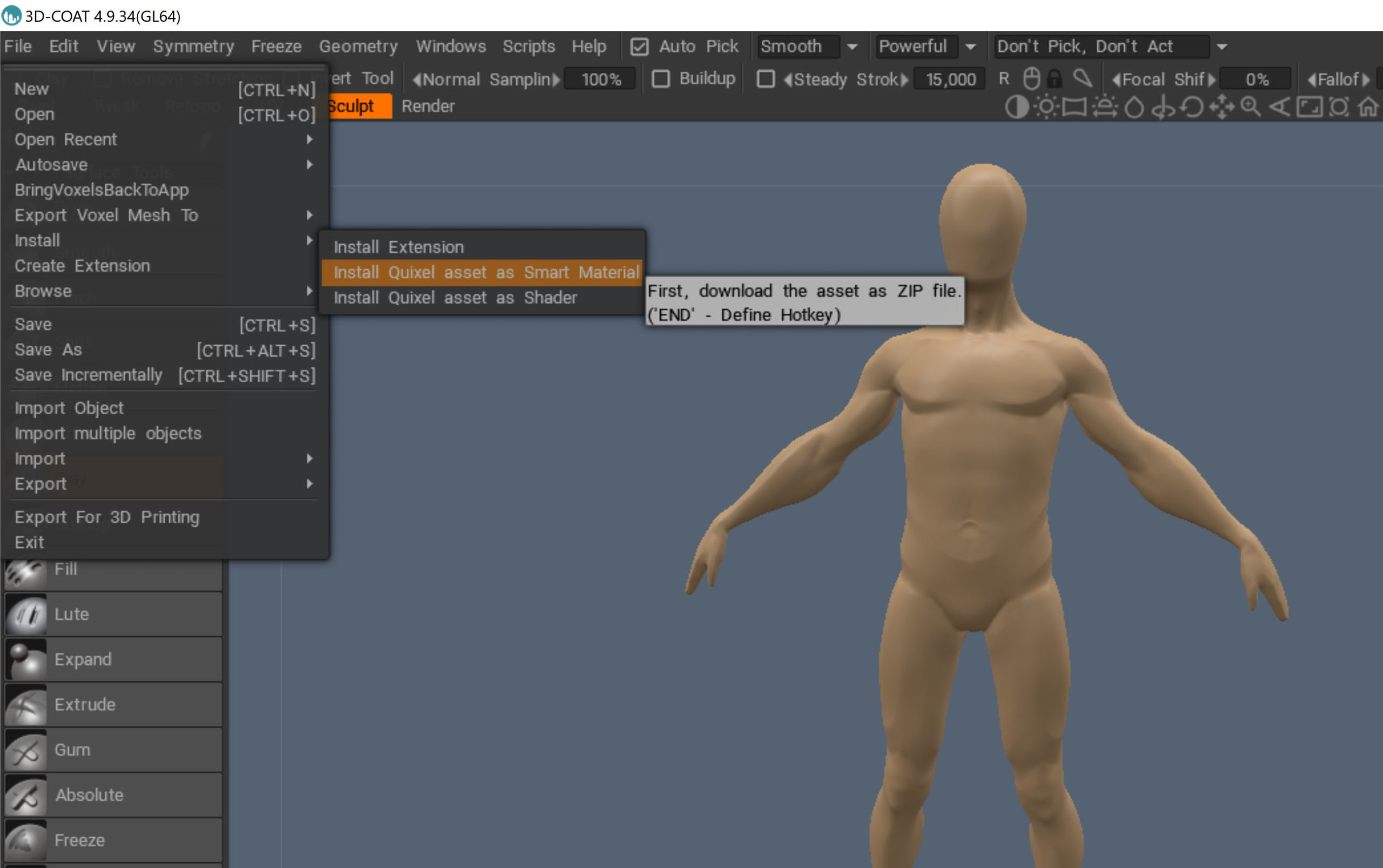
Task: Select the Absolute sculpt brush
Action: pyautogui.click(x=113, y=796)
